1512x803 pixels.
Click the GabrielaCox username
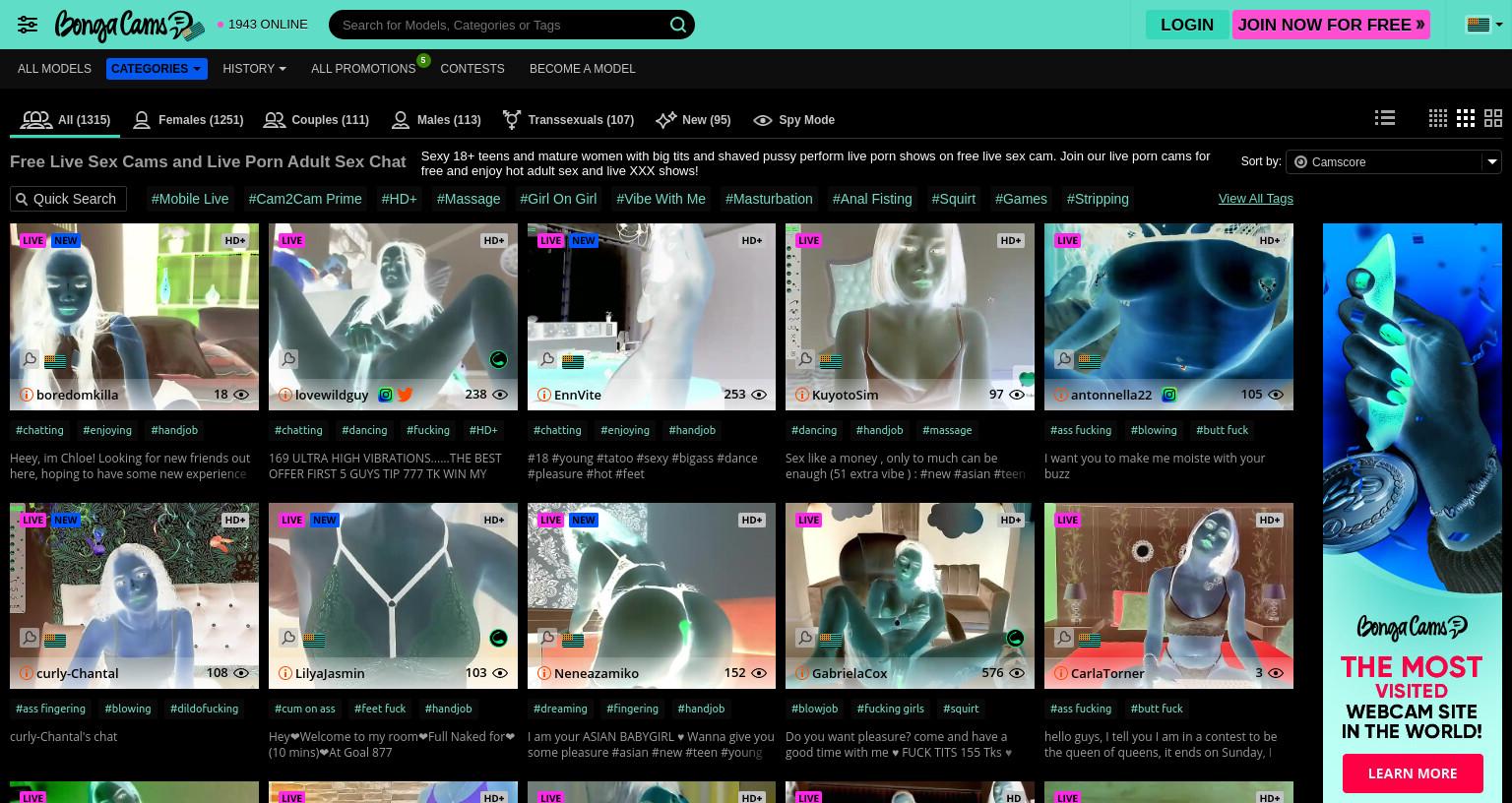[850, 673]
